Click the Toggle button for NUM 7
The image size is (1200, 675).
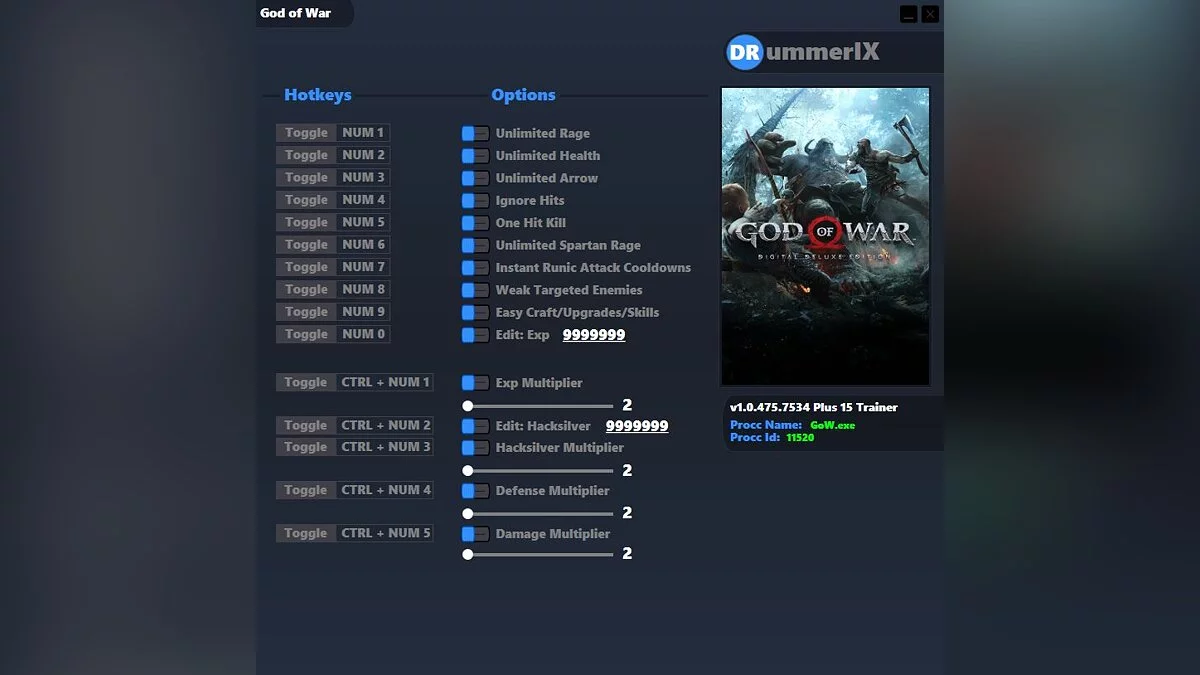tap(306, 267)
